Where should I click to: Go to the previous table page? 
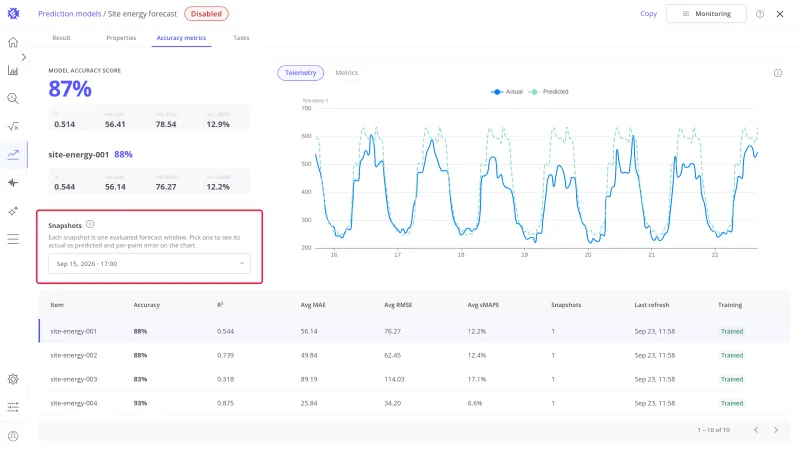coord(756,430)
